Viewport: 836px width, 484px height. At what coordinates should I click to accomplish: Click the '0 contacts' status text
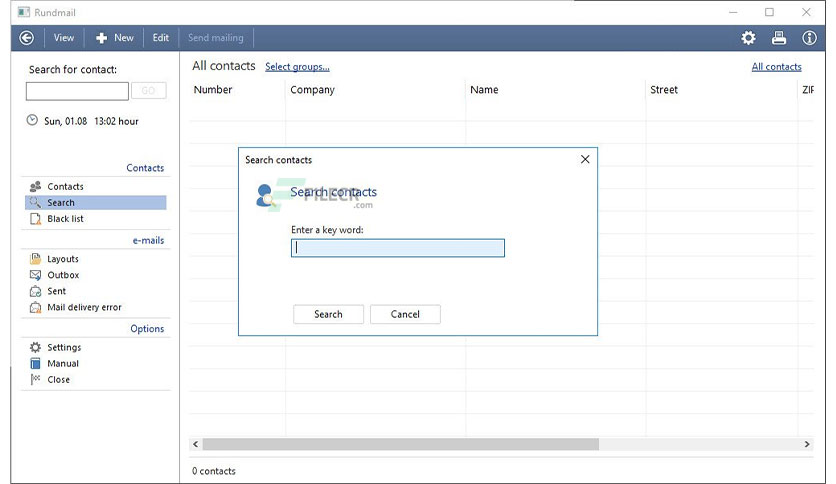tap(214, 471)
